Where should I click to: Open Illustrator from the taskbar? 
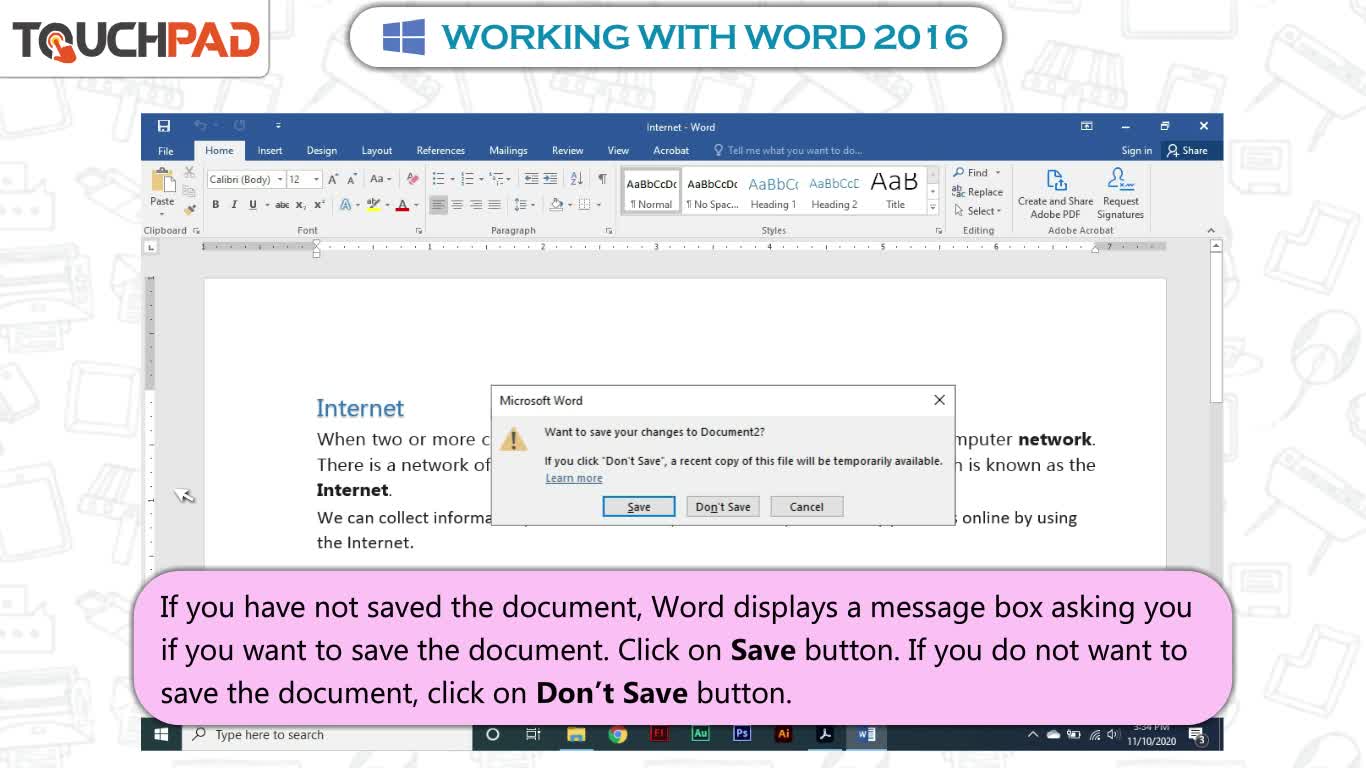click(783, 734)
